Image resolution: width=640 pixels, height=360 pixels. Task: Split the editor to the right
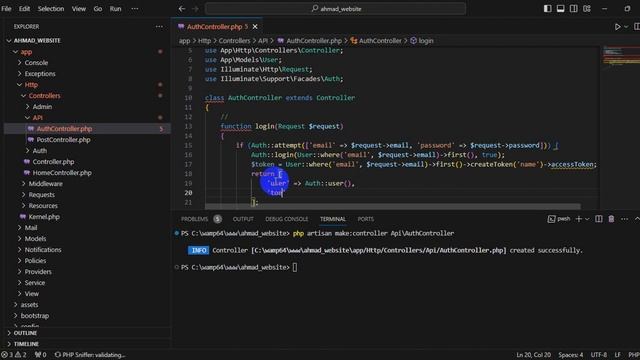636,27
